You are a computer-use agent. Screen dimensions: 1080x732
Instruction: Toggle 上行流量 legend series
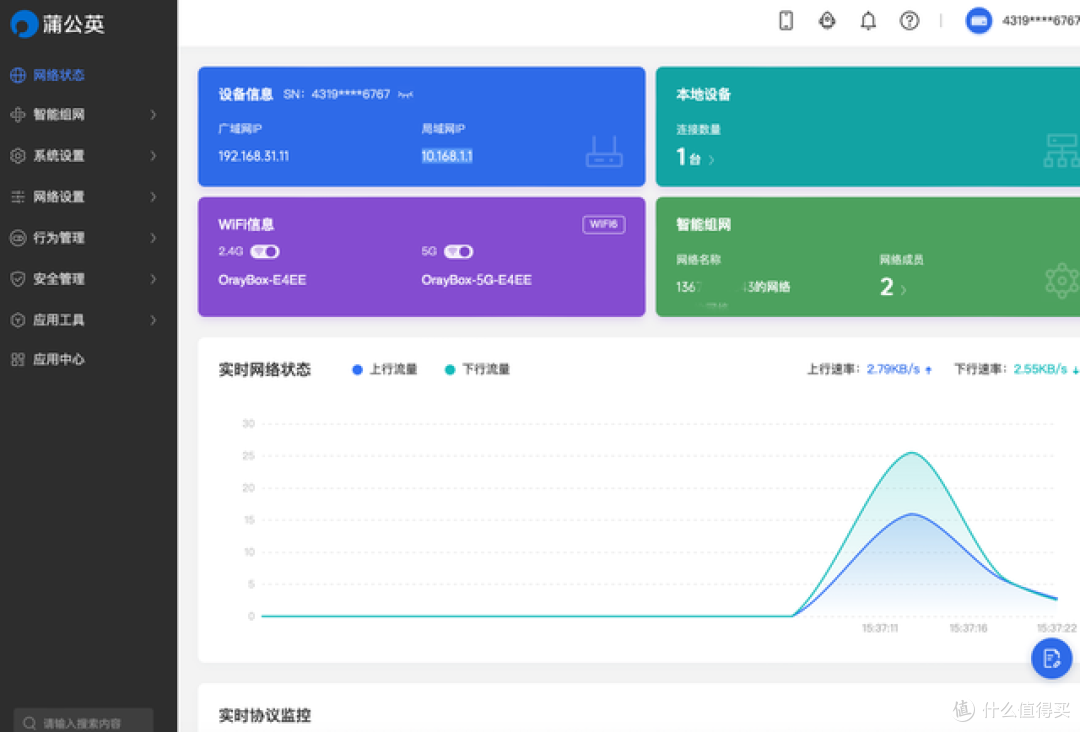(x=384, y=370)
